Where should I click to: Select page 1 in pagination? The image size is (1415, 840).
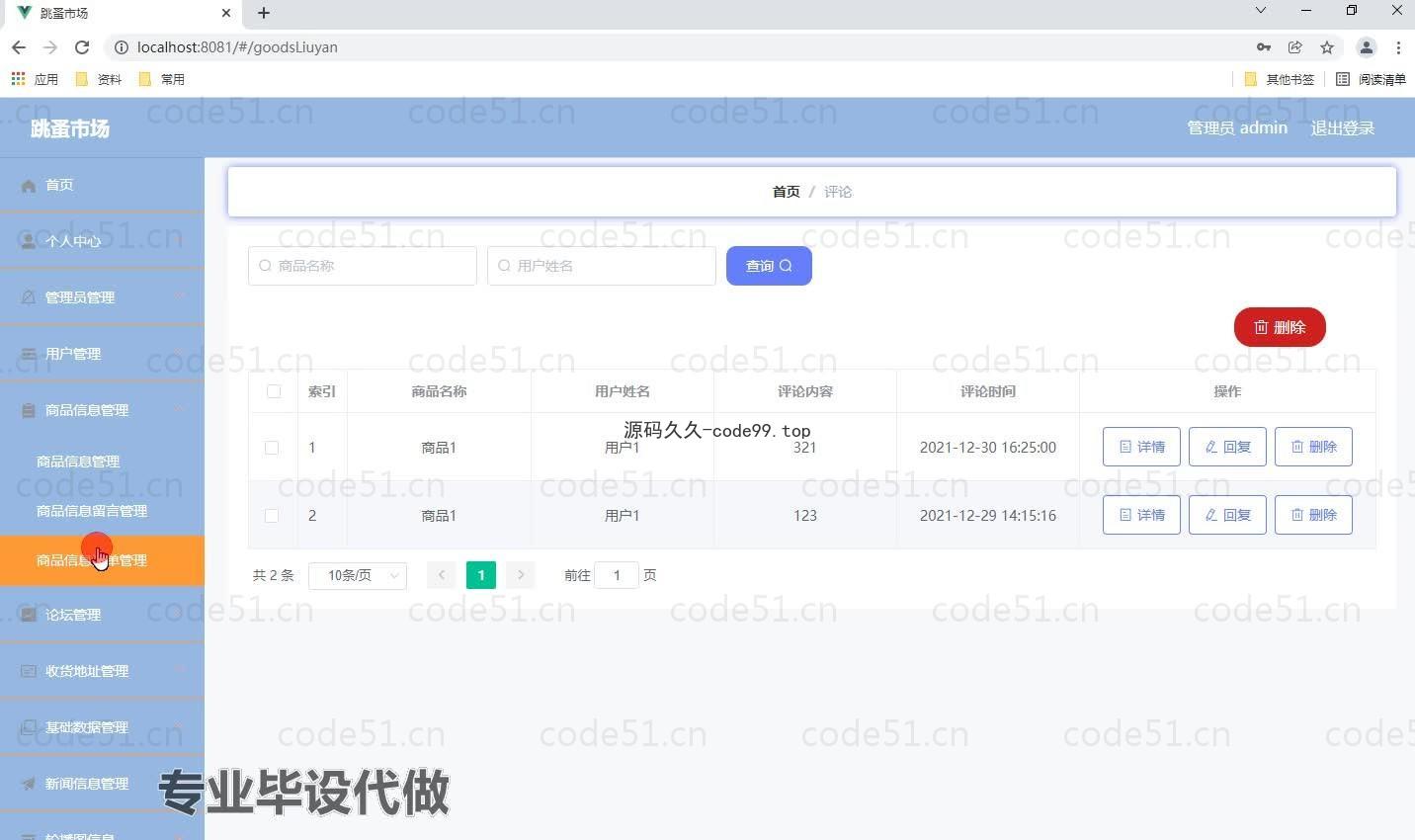pyautogui.click(x=481, y=575)
